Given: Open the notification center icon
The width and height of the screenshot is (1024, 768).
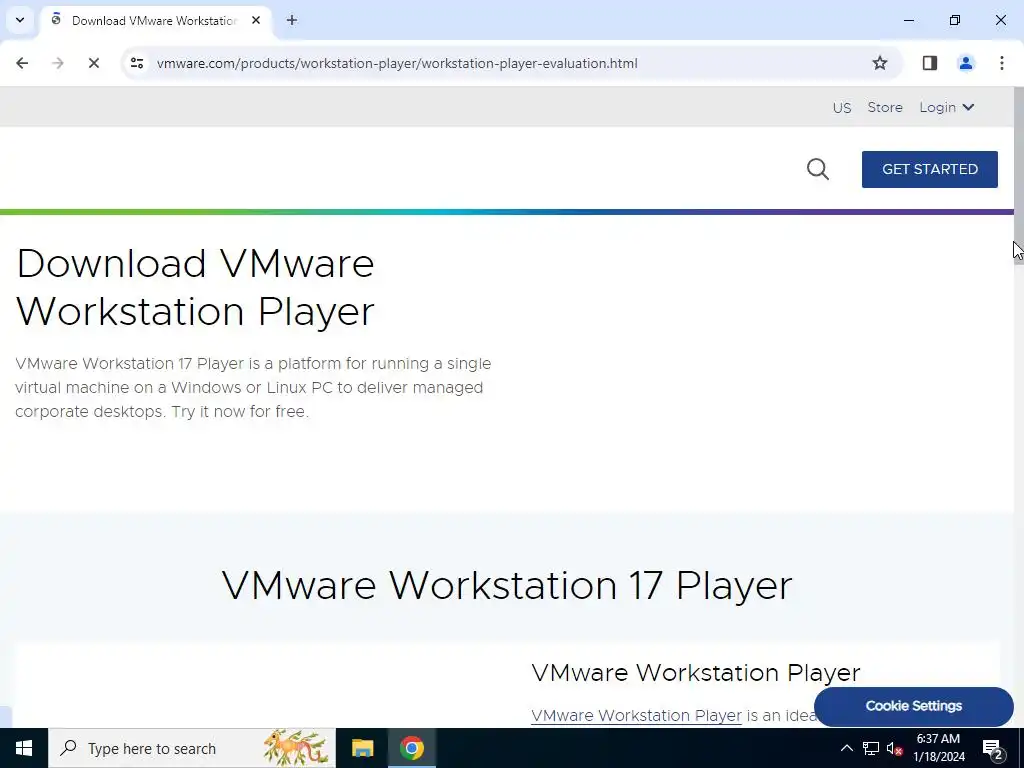Looking at the screenshot, I should [993, 749].
